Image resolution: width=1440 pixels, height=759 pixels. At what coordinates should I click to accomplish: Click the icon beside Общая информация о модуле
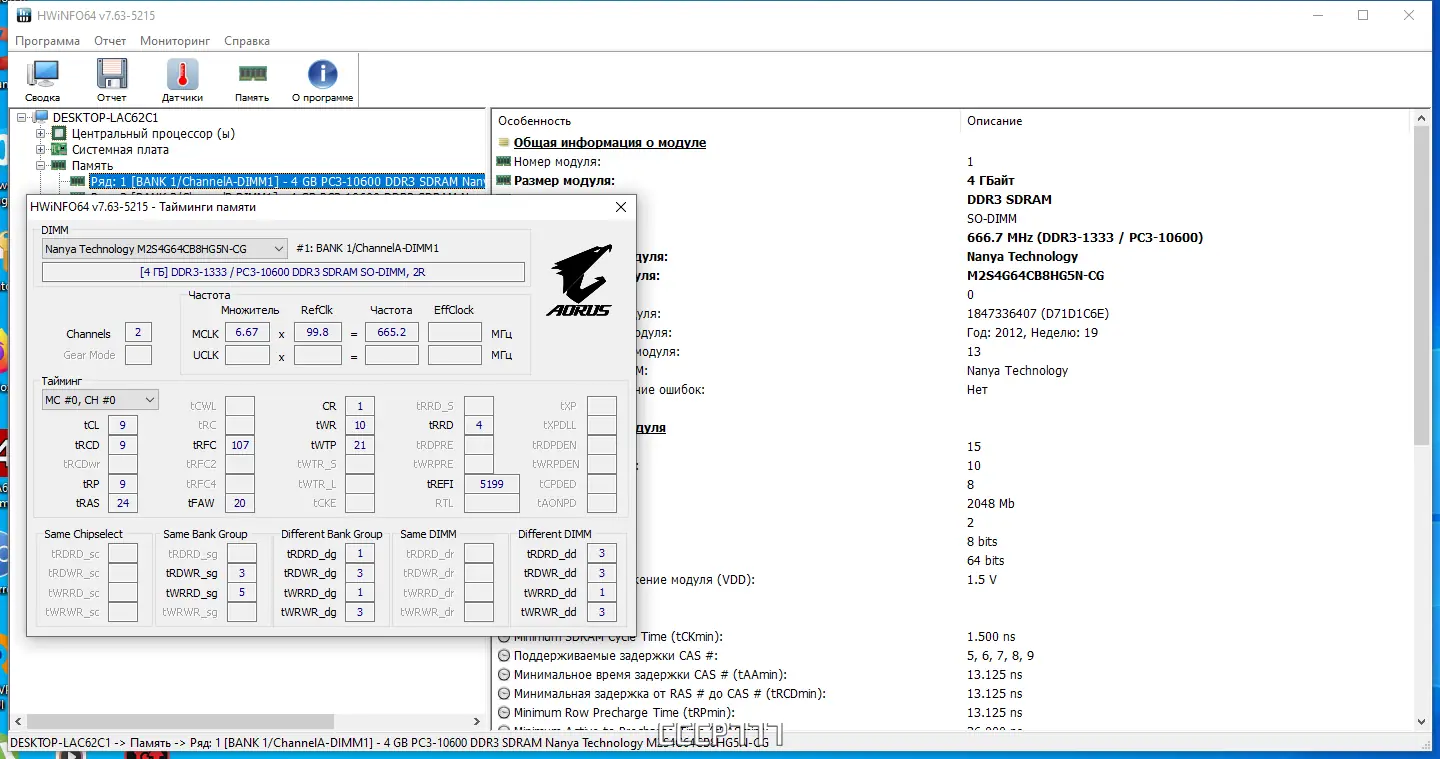[x=505, y=143]
